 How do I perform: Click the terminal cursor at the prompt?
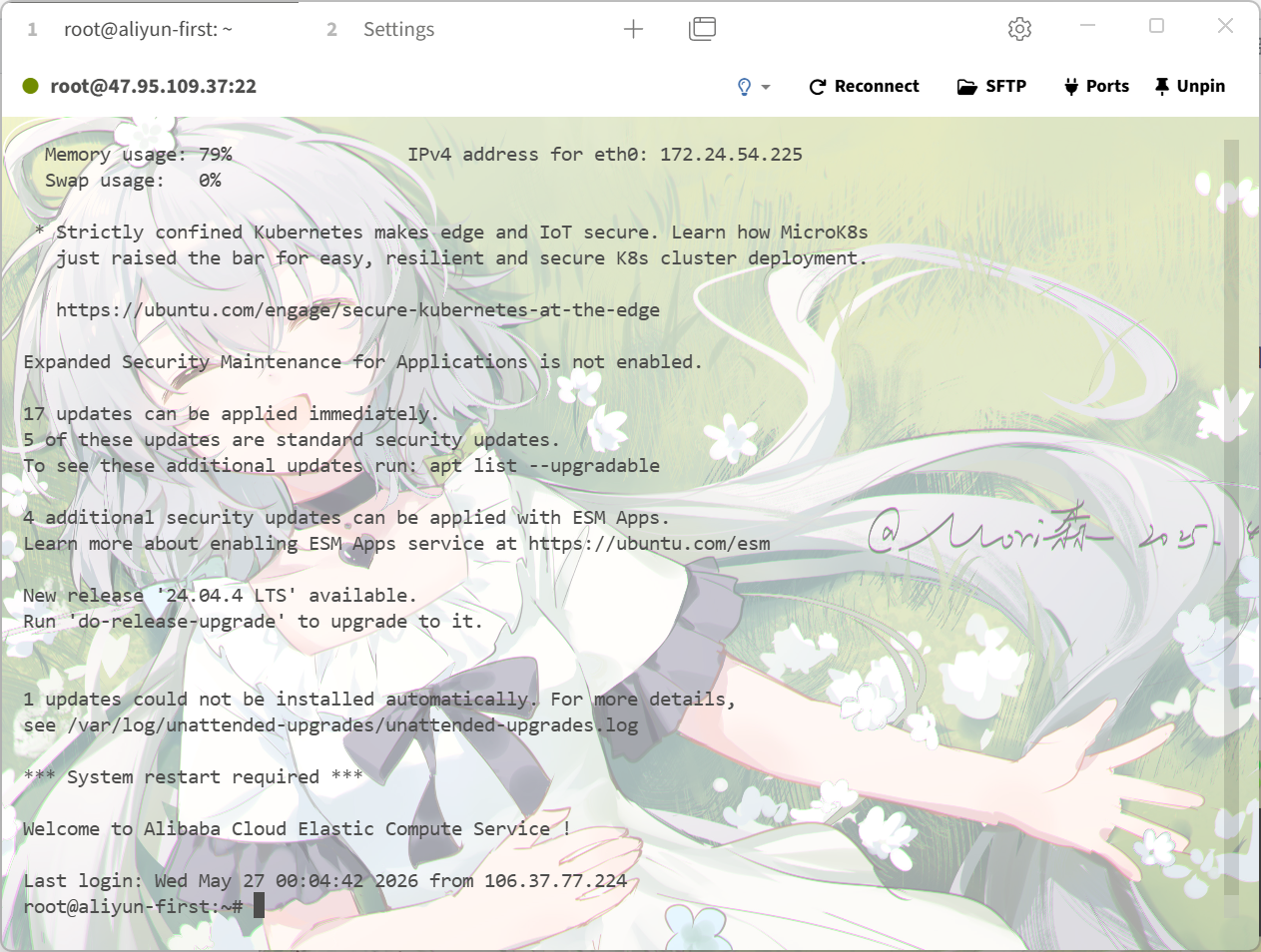pos(260,906)
